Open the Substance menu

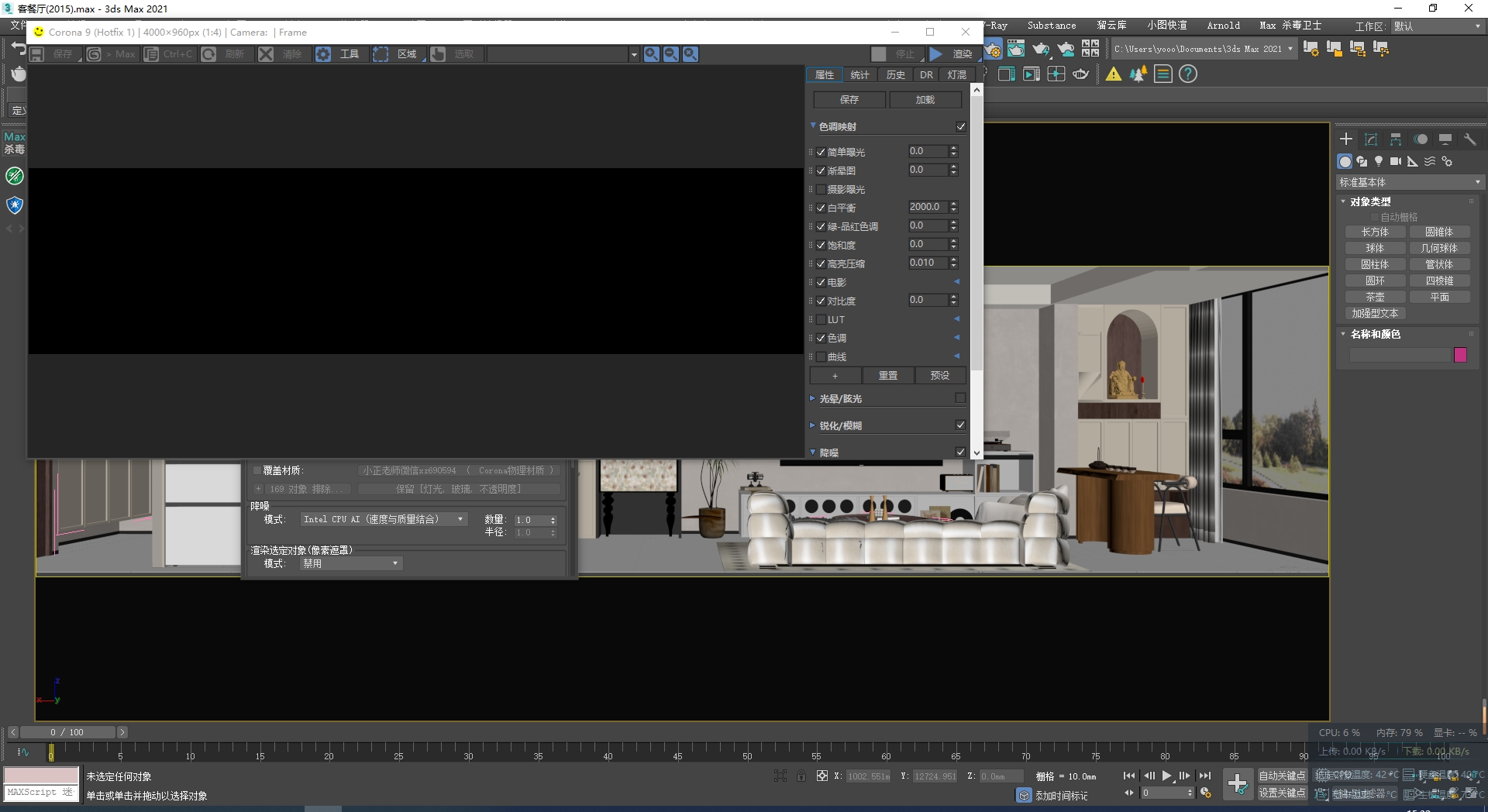click(1052, 26)
